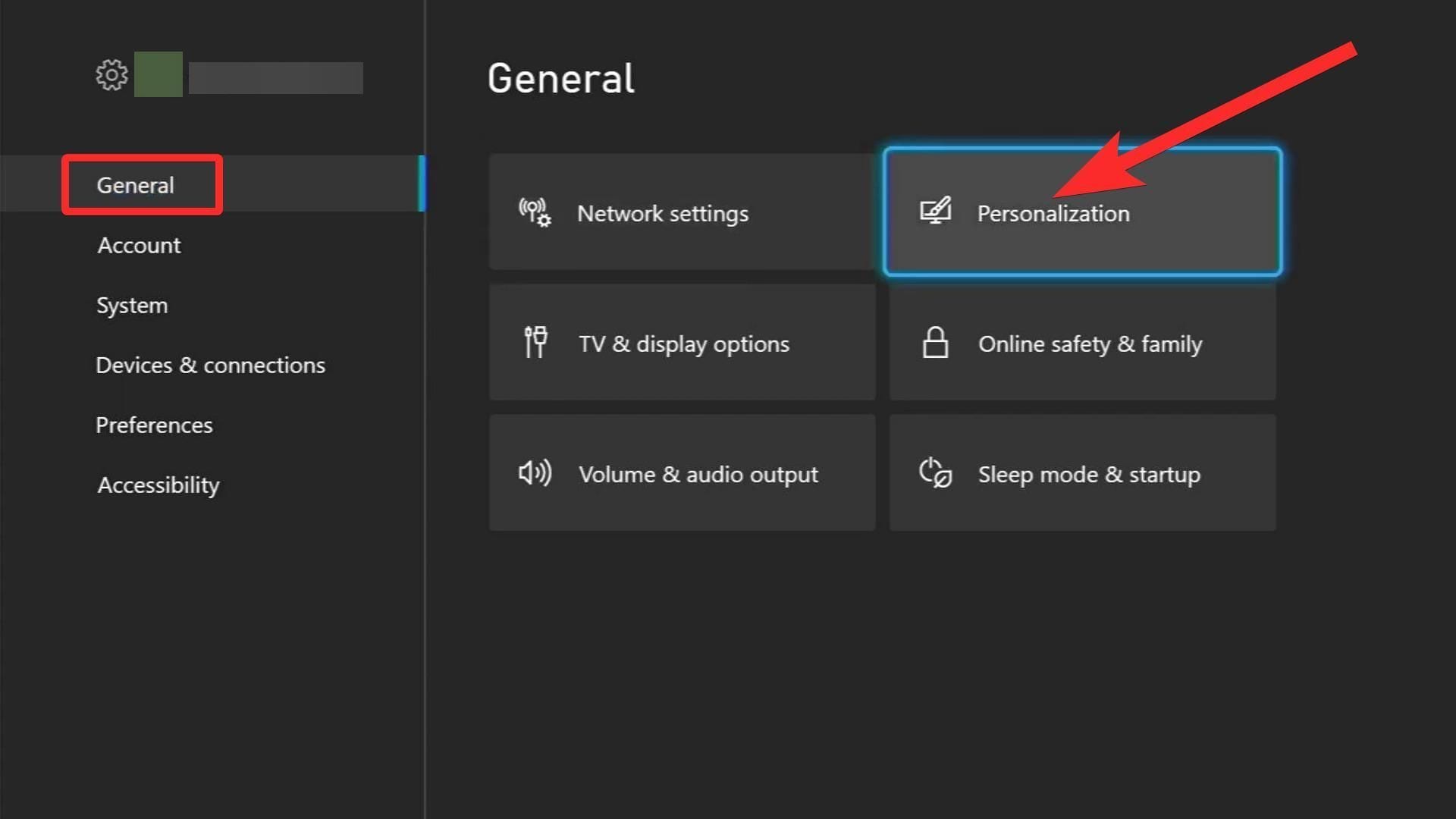The height and width of the screenshot is (819, 1456).
Task: Select the Volume & audio output speaker icon
Action: 534,473
